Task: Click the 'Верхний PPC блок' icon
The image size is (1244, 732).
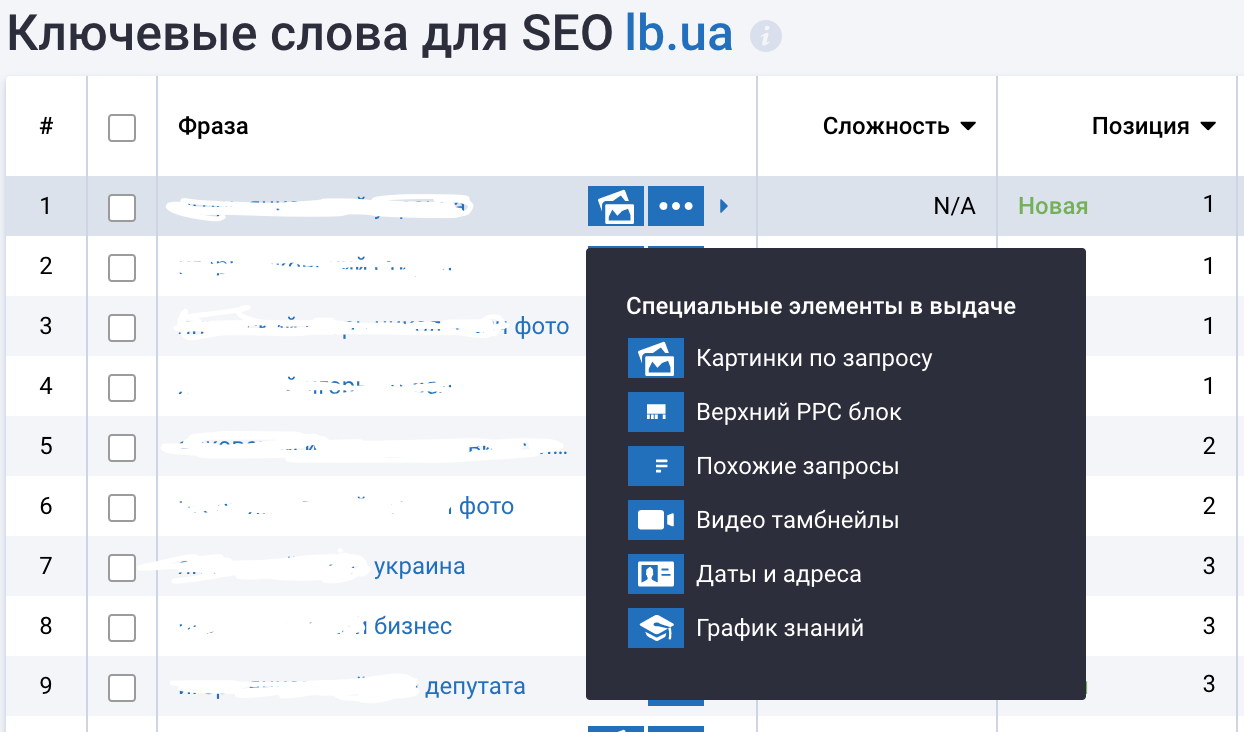Action: pyautogui.click(x=656, y=412)
